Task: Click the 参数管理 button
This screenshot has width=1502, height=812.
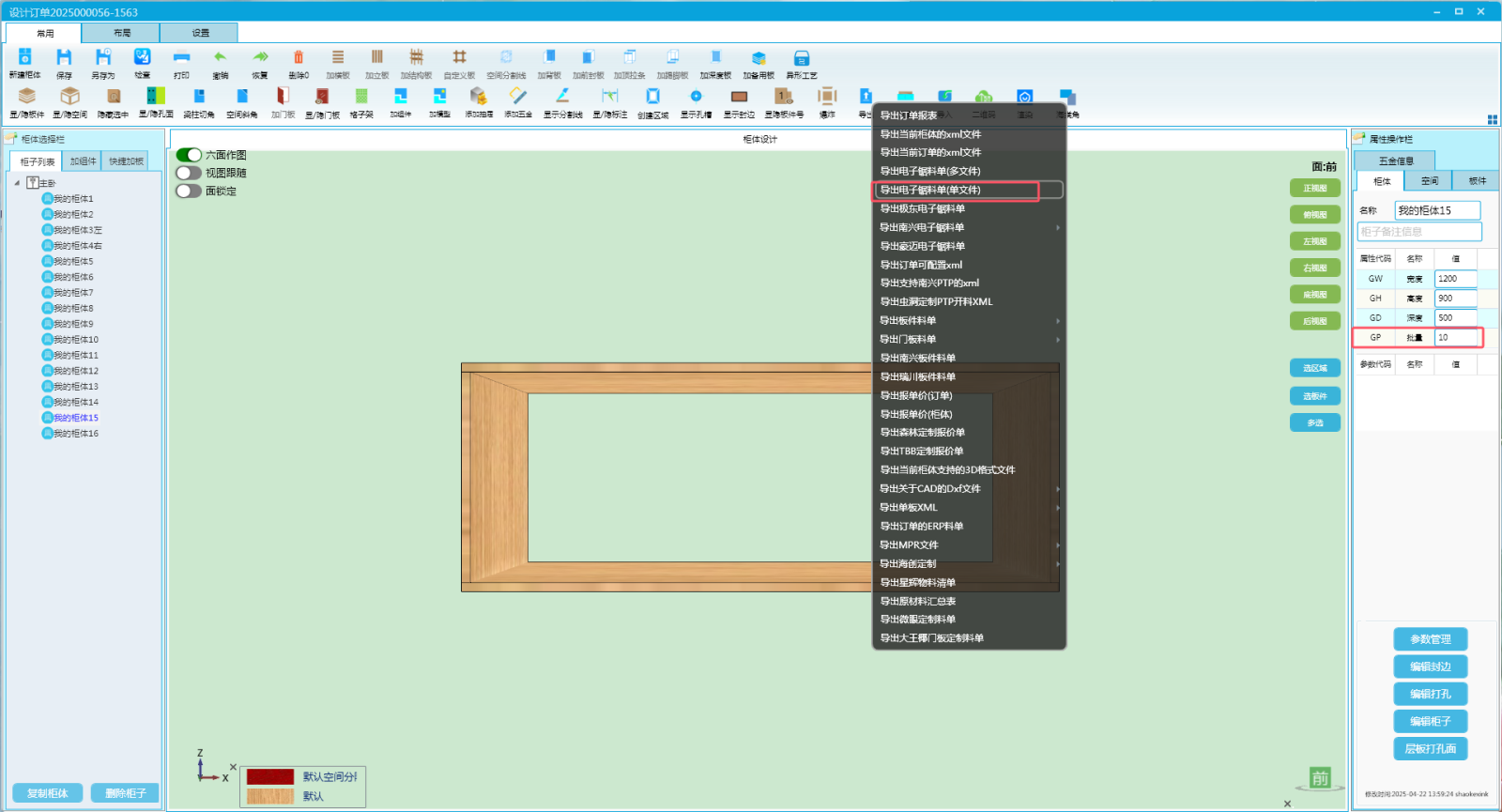Action: [x=1430, y=639]
